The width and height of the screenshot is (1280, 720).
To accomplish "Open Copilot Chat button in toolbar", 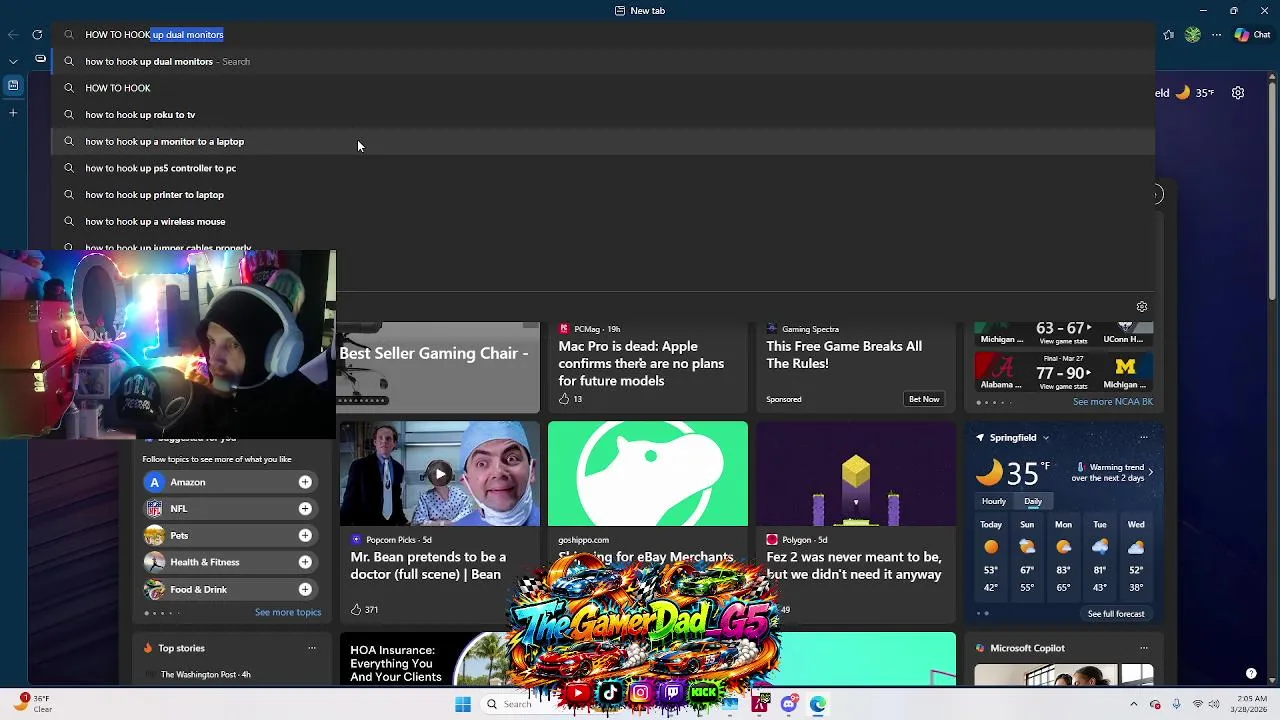I will [1252, 34].
